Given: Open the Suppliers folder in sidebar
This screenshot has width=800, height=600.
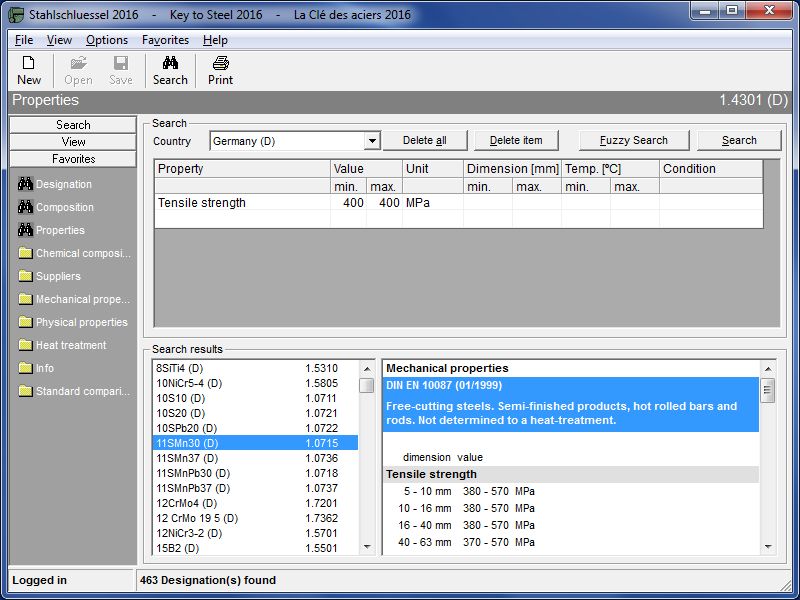Looking at the screenshot, I should pos(58,276).
